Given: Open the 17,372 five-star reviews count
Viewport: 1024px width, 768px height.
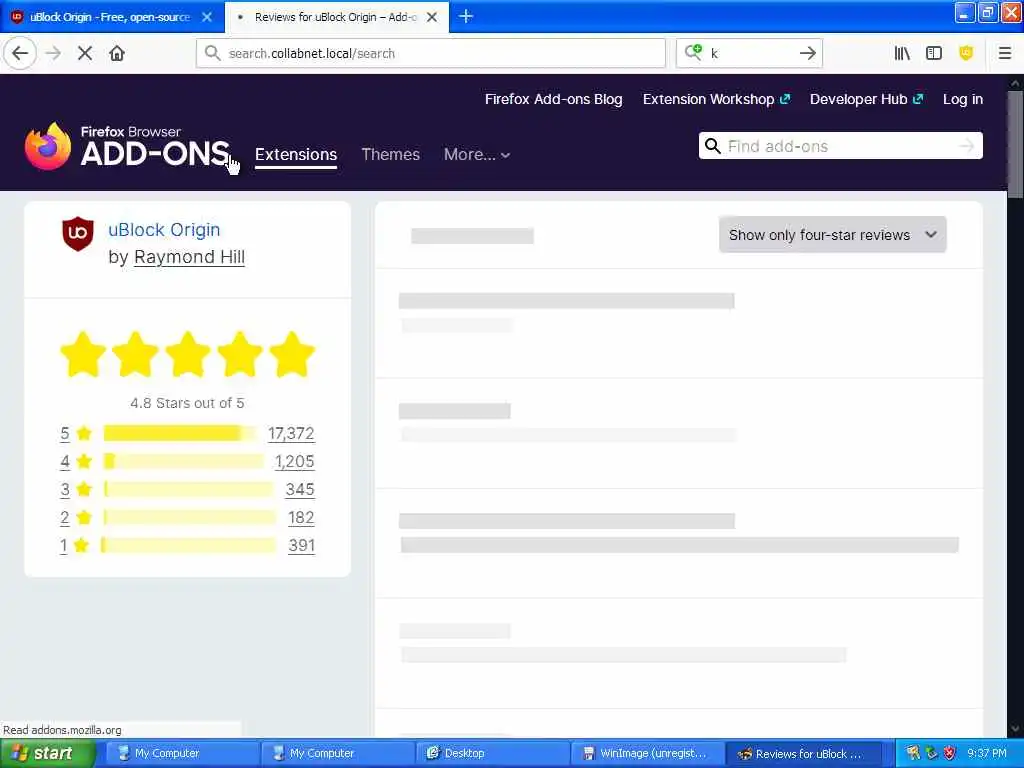Looking at the screenshot, I should point(291,433).
